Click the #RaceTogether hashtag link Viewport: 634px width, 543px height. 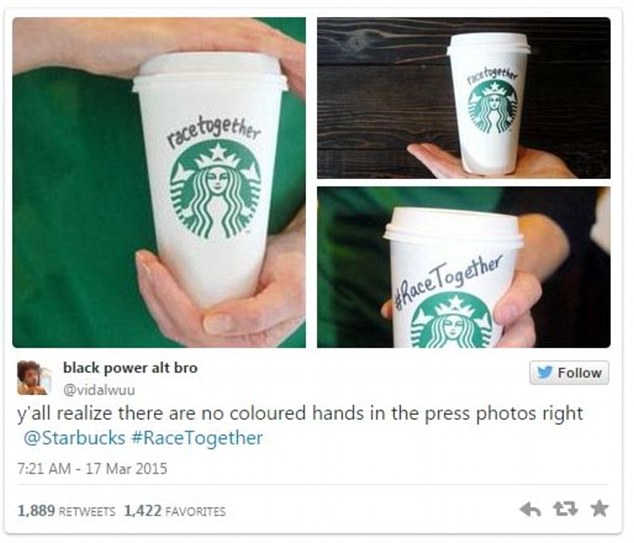point(197,438)
